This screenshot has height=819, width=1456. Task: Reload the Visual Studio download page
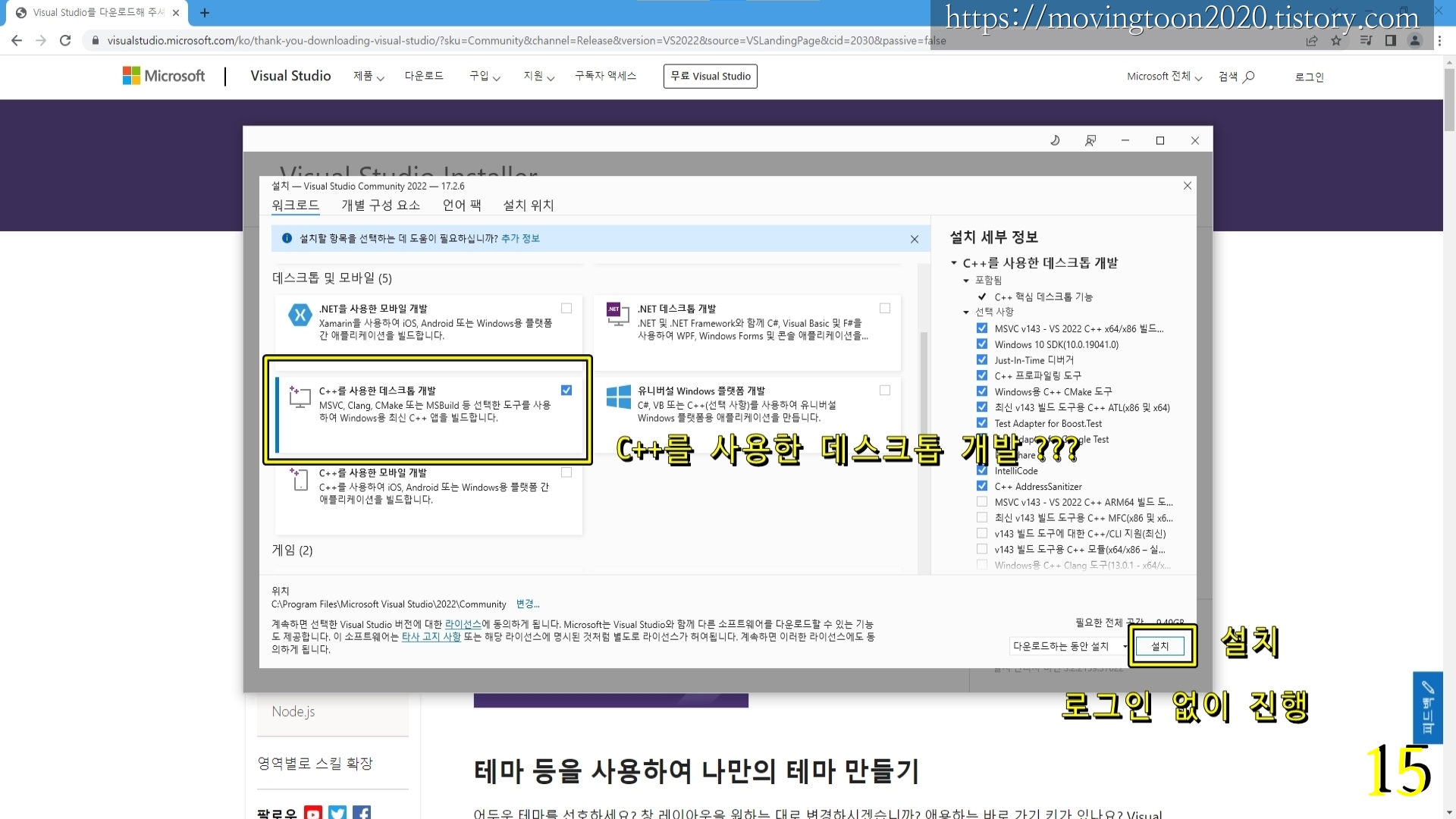[65, 40]
